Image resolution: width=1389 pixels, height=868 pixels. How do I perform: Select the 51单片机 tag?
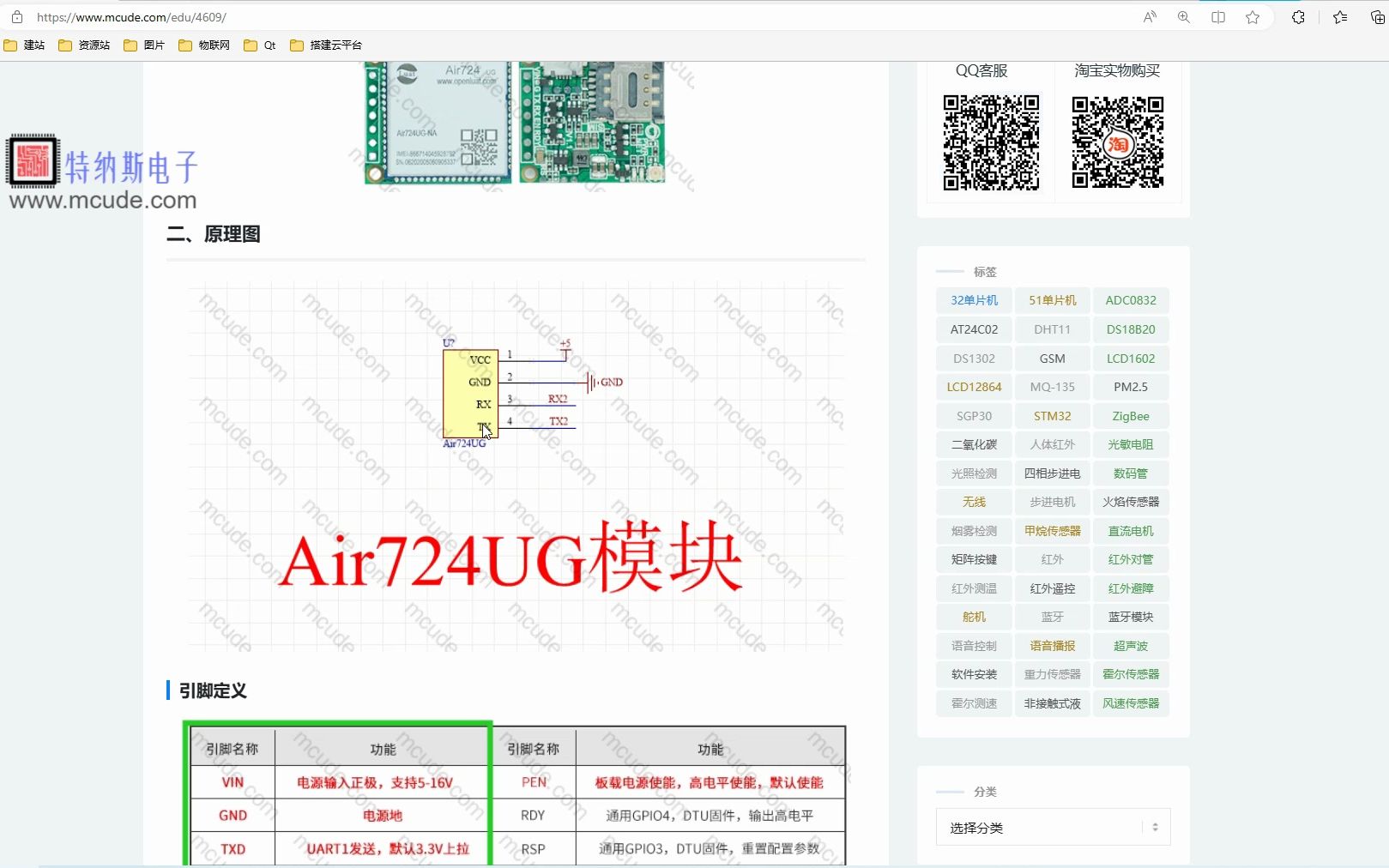point(1053,300)
